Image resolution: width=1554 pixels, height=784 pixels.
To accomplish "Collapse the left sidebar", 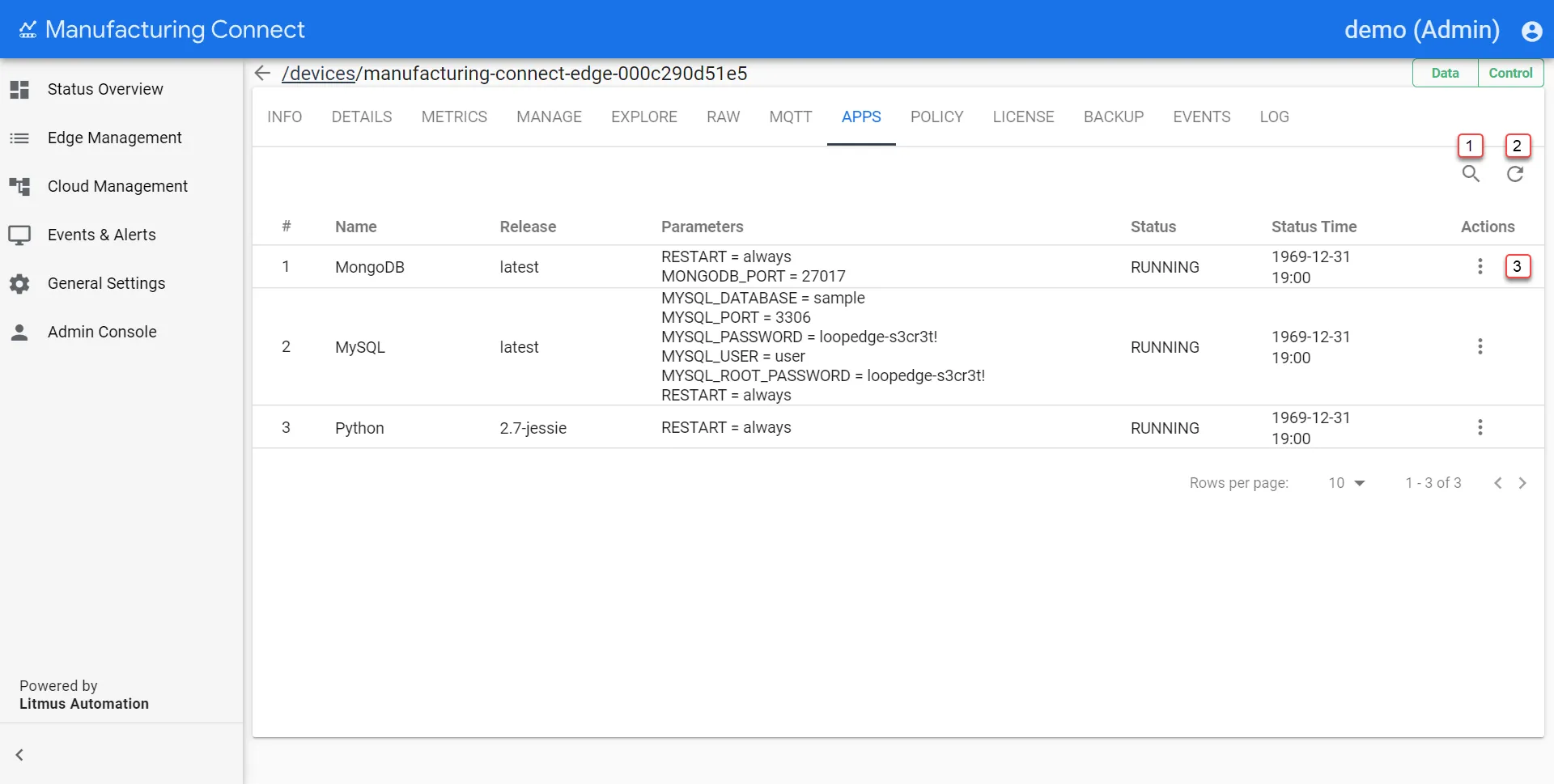I will (x=19, y=755).
